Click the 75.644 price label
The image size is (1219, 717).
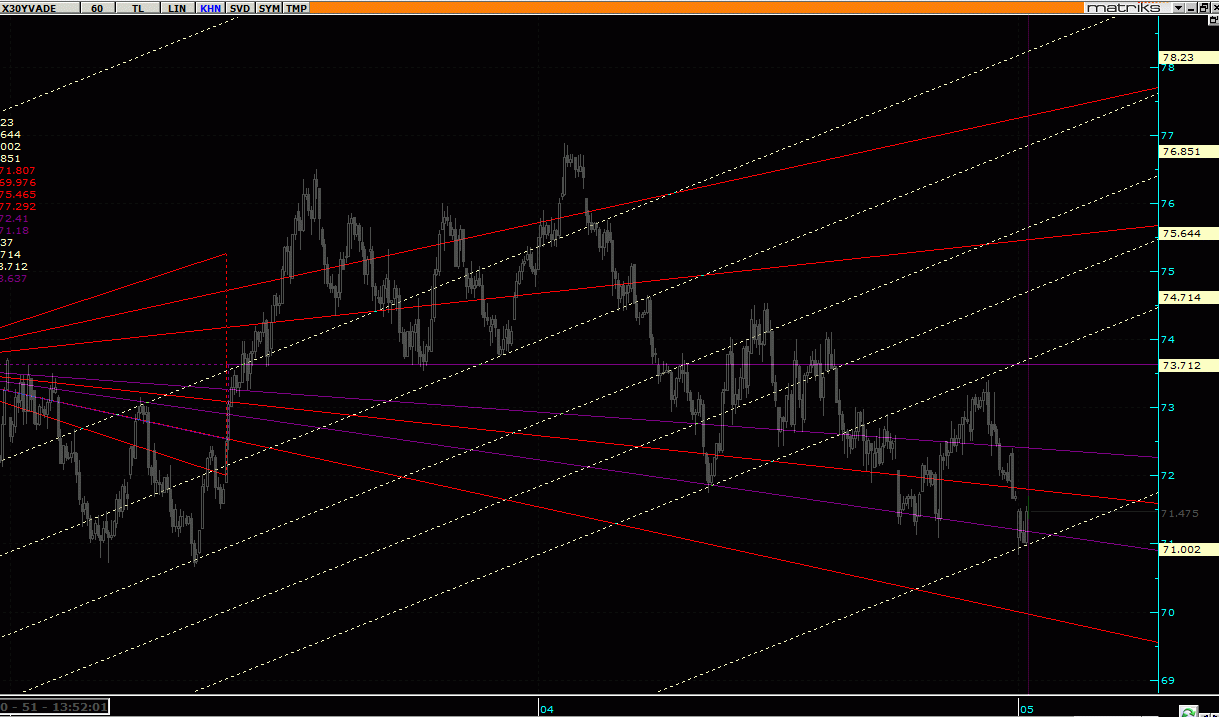click(1188, 234)
